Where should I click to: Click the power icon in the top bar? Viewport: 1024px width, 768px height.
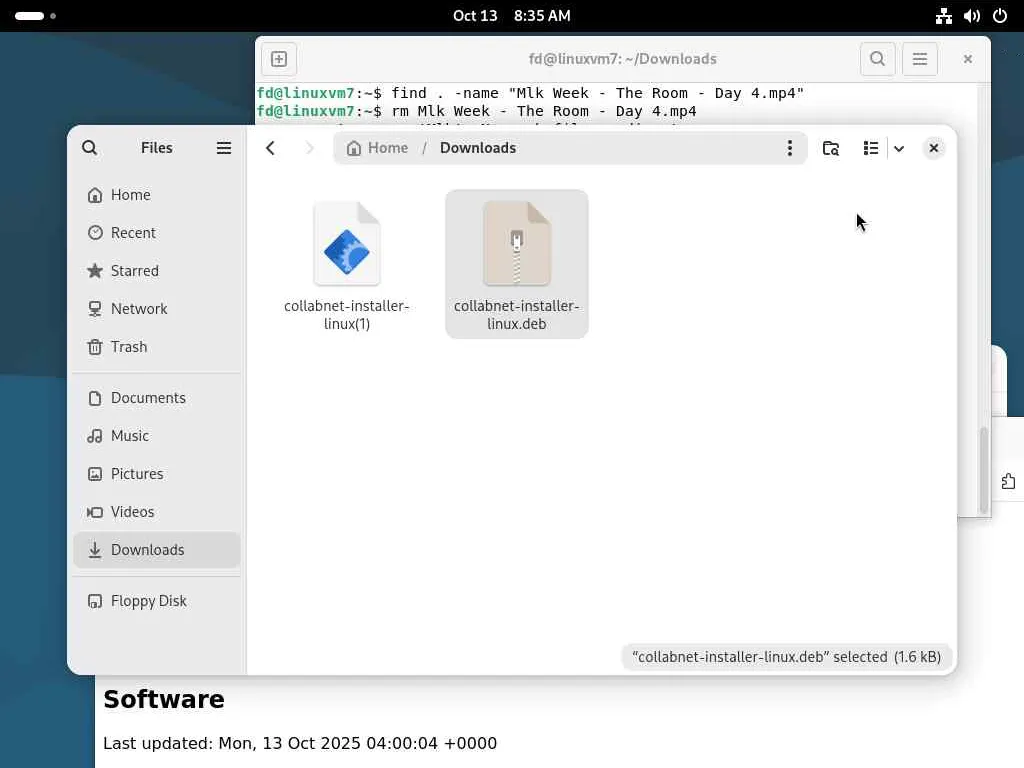1000,16
